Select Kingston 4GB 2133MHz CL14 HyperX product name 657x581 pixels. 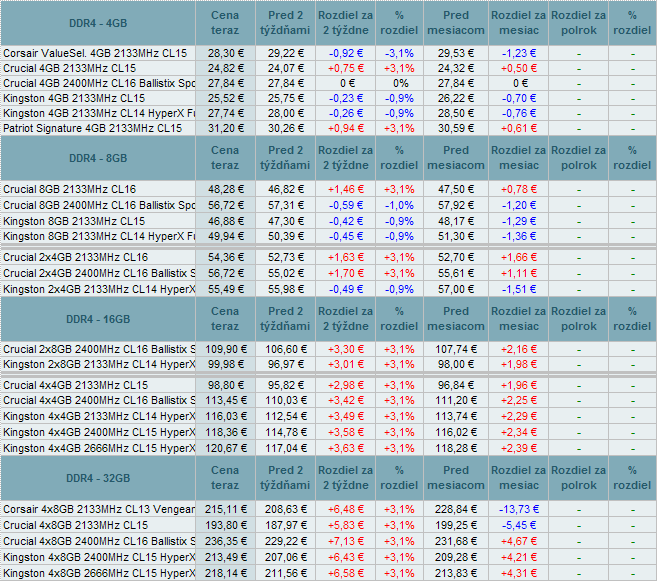click(x=99, y=114)
